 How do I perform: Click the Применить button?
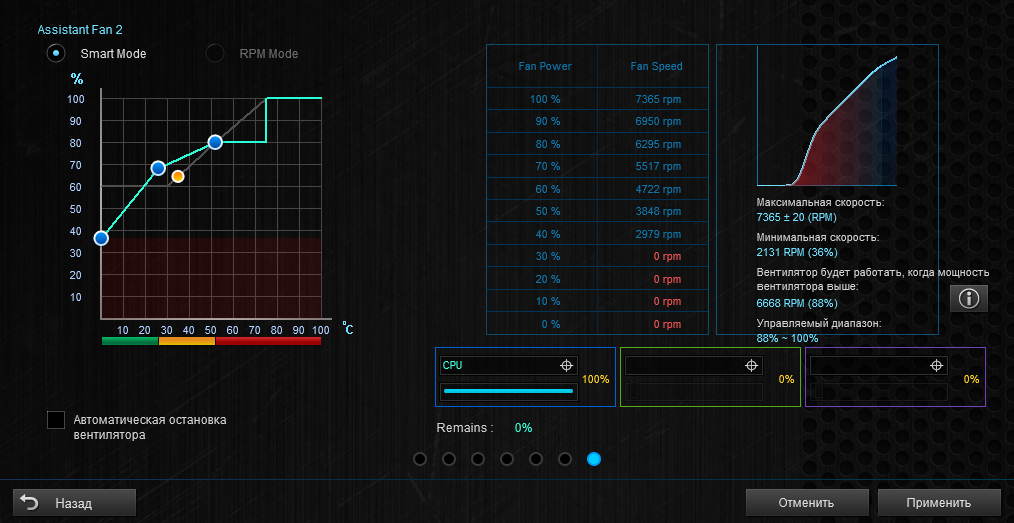coord(938,502)
